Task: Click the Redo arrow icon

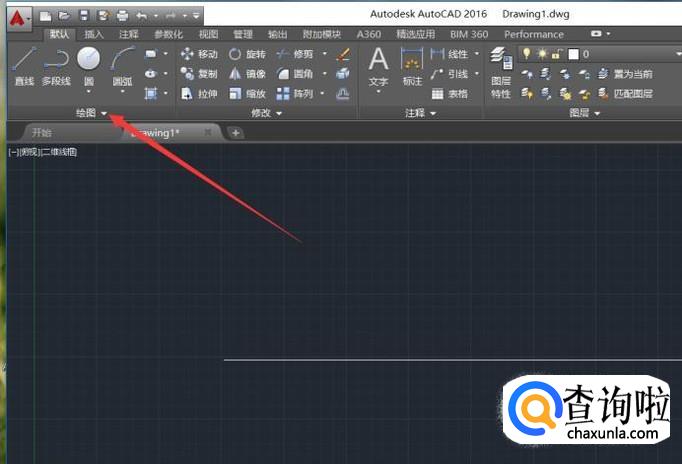Action: pos(170,16)
